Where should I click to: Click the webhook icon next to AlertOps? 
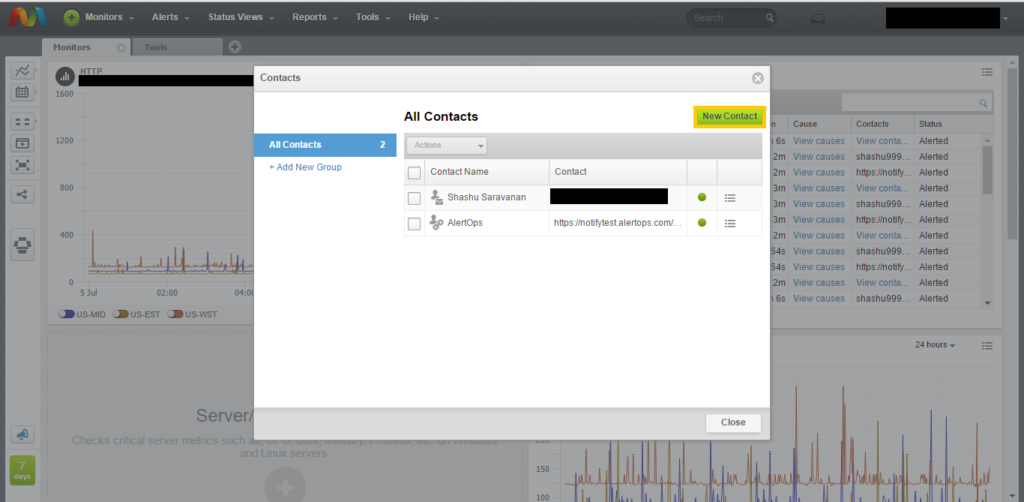(436, 223)
